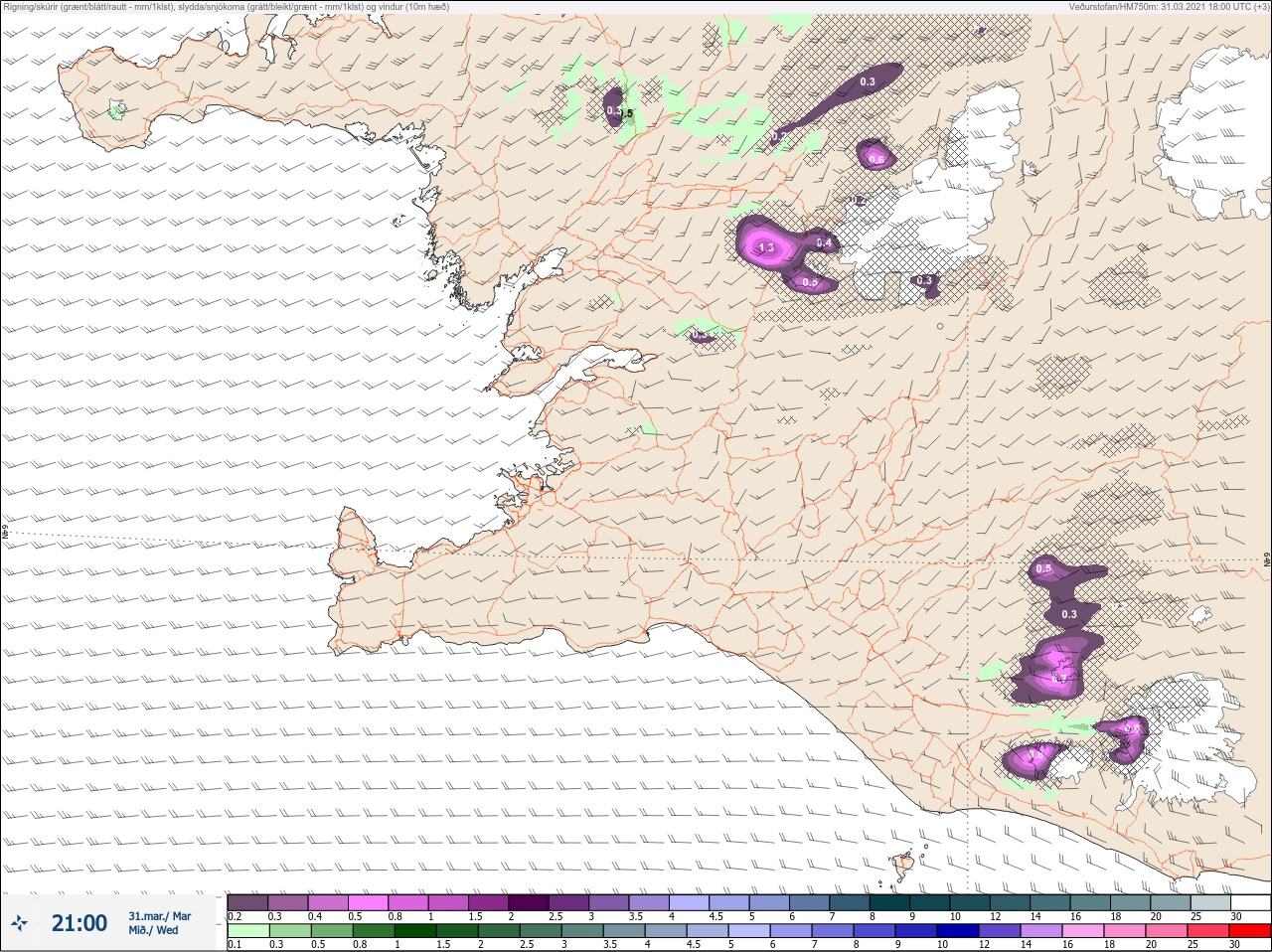Image resolution: width=1272 pixels, height=952 pixels.
Task: Click the "0.4" snowfall label on the map
Action: 824,242
